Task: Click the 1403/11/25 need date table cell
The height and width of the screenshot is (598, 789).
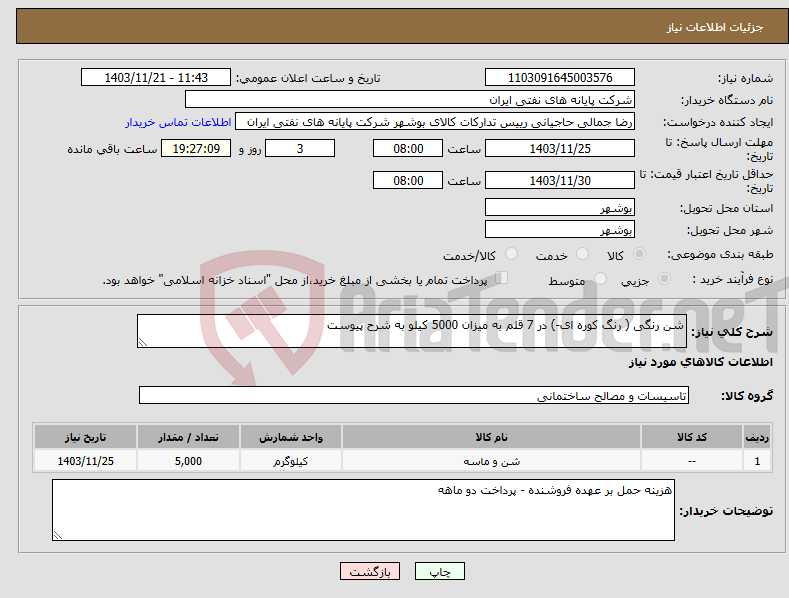Action: click(86, 461)
